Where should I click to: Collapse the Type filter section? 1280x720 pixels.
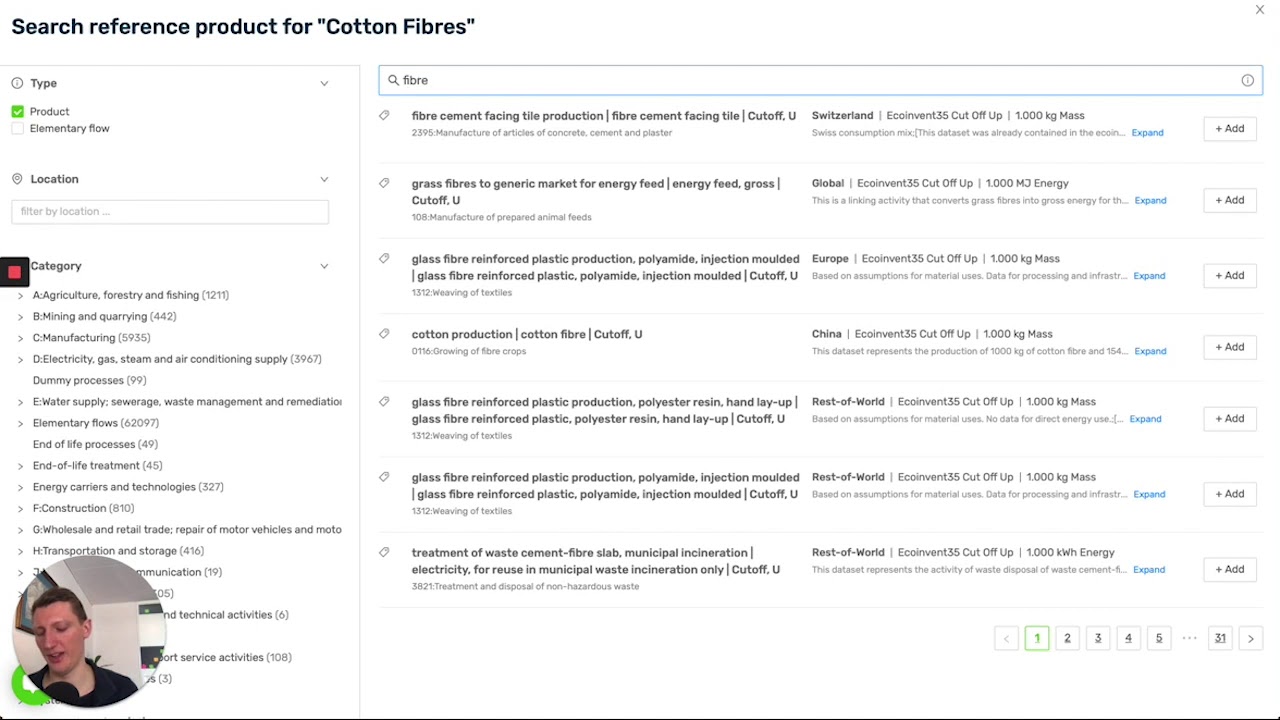point(324,83)
